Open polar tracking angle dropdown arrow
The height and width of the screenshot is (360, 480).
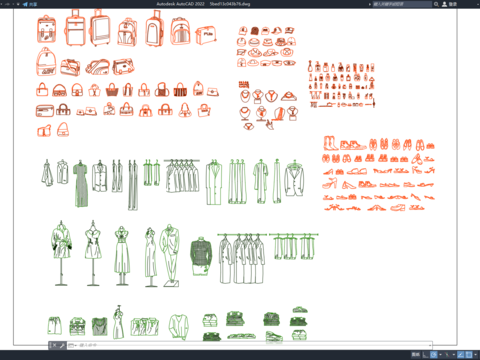pos(440,355)
